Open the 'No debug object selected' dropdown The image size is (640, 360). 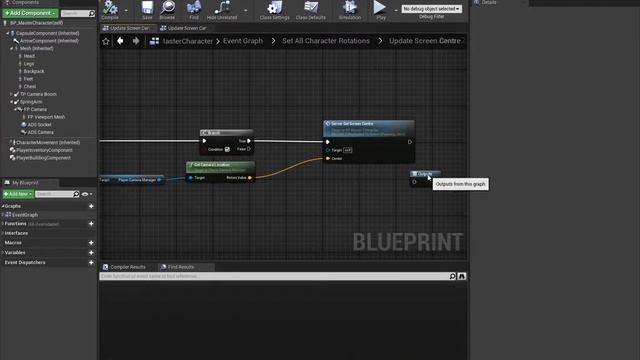(431, 9)
